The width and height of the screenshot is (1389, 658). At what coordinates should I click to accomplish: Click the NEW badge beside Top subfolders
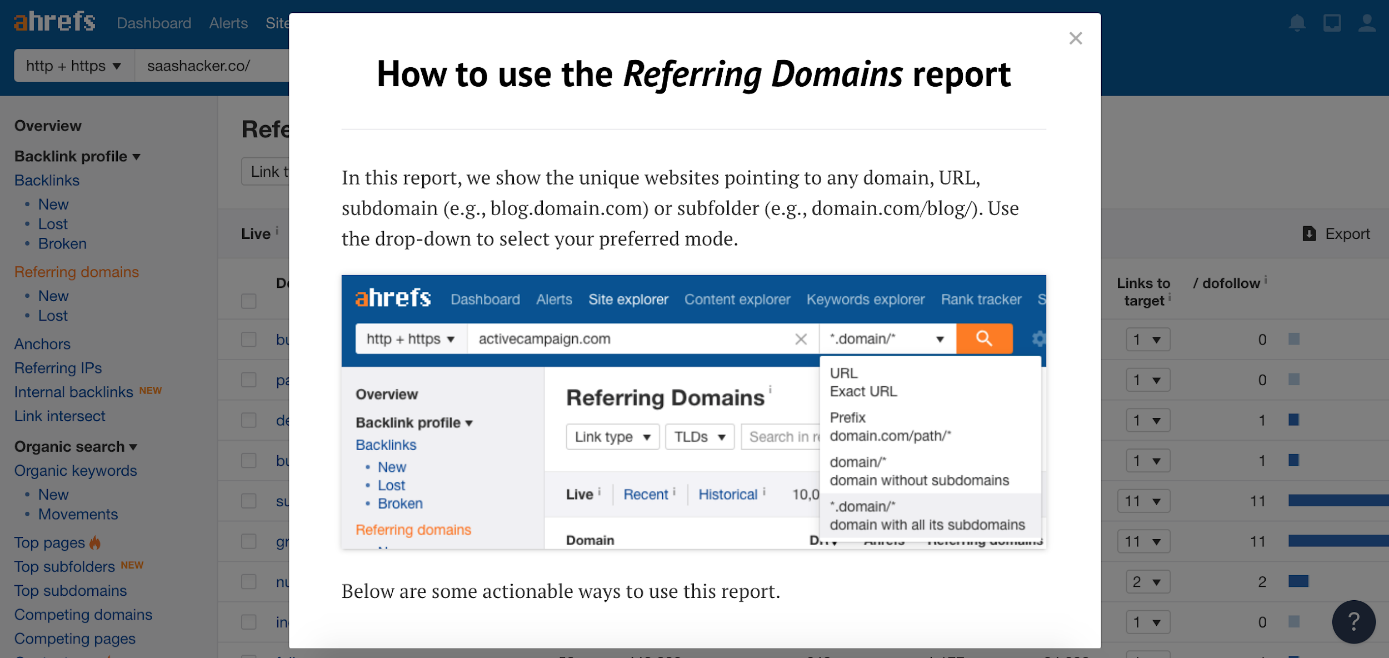pos(132,565)
